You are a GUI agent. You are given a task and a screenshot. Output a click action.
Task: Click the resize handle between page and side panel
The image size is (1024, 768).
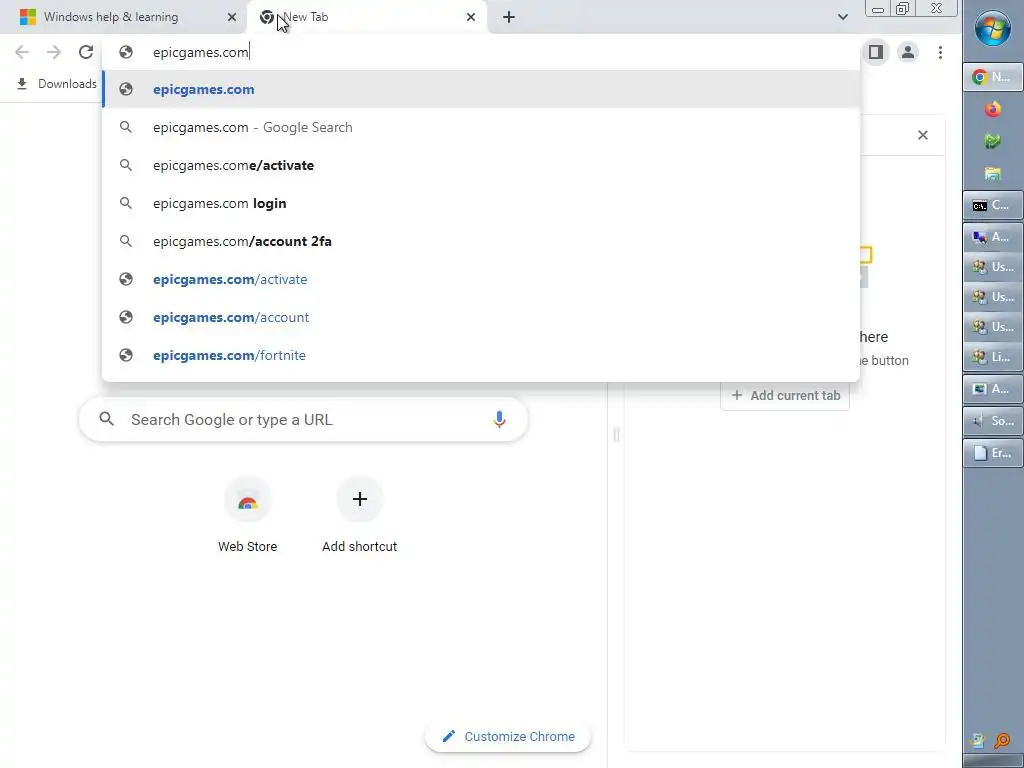[x=616, y=434]
